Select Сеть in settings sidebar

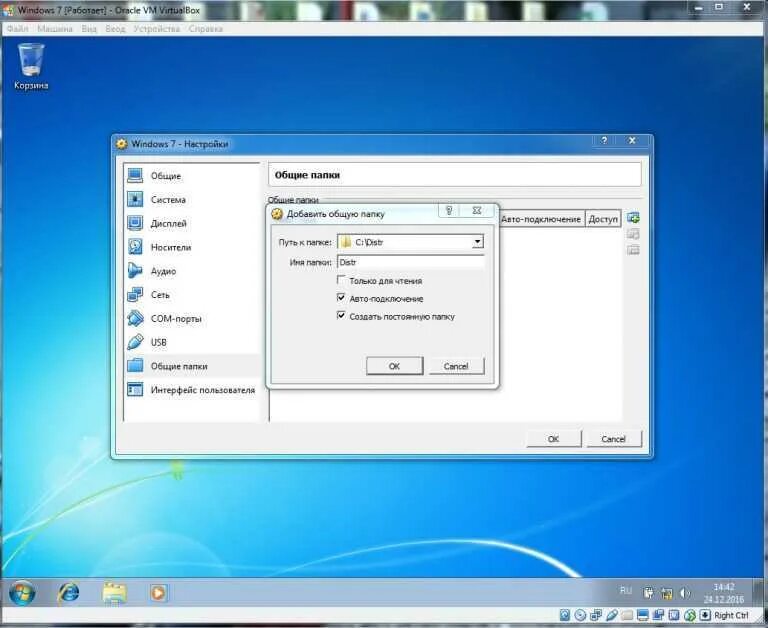(x=192, y=295)
